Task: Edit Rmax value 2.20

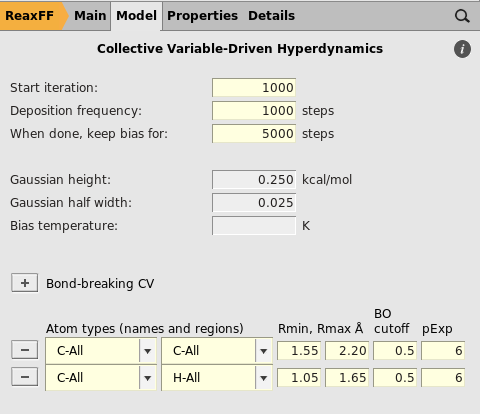Action: pos(347,351)
